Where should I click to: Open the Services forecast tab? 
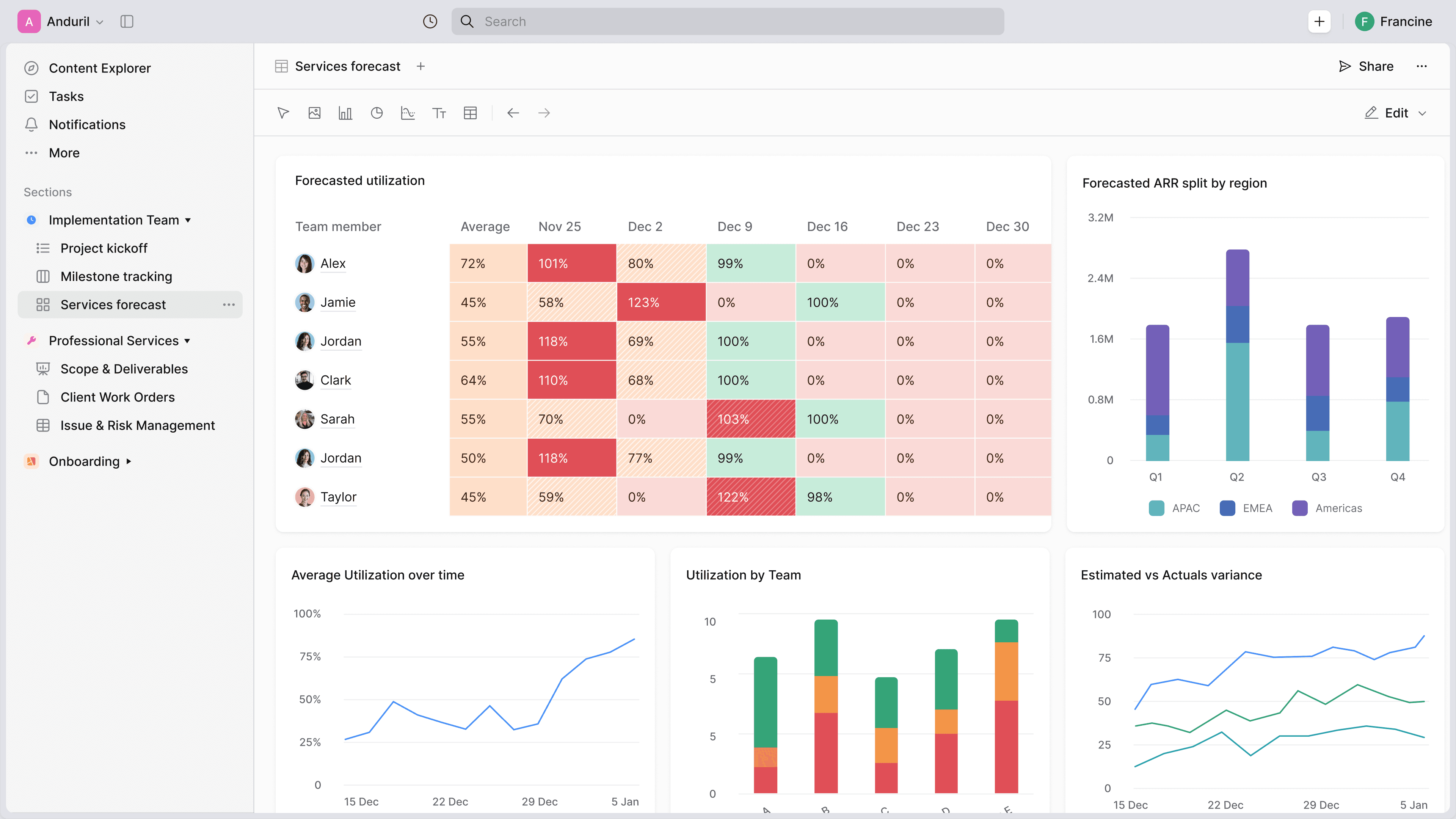pyautogui.click(x=347, y=67)
